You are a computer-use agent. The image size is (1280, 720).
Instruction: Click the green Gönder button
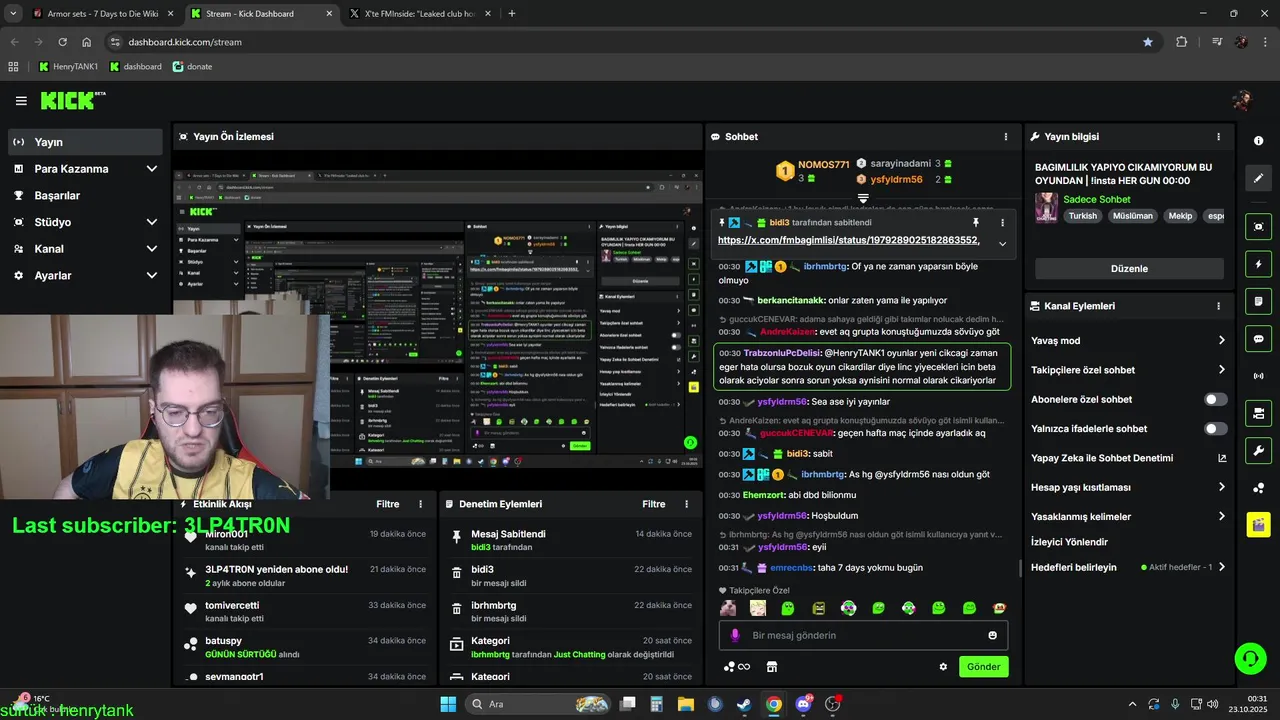[983, 667]
